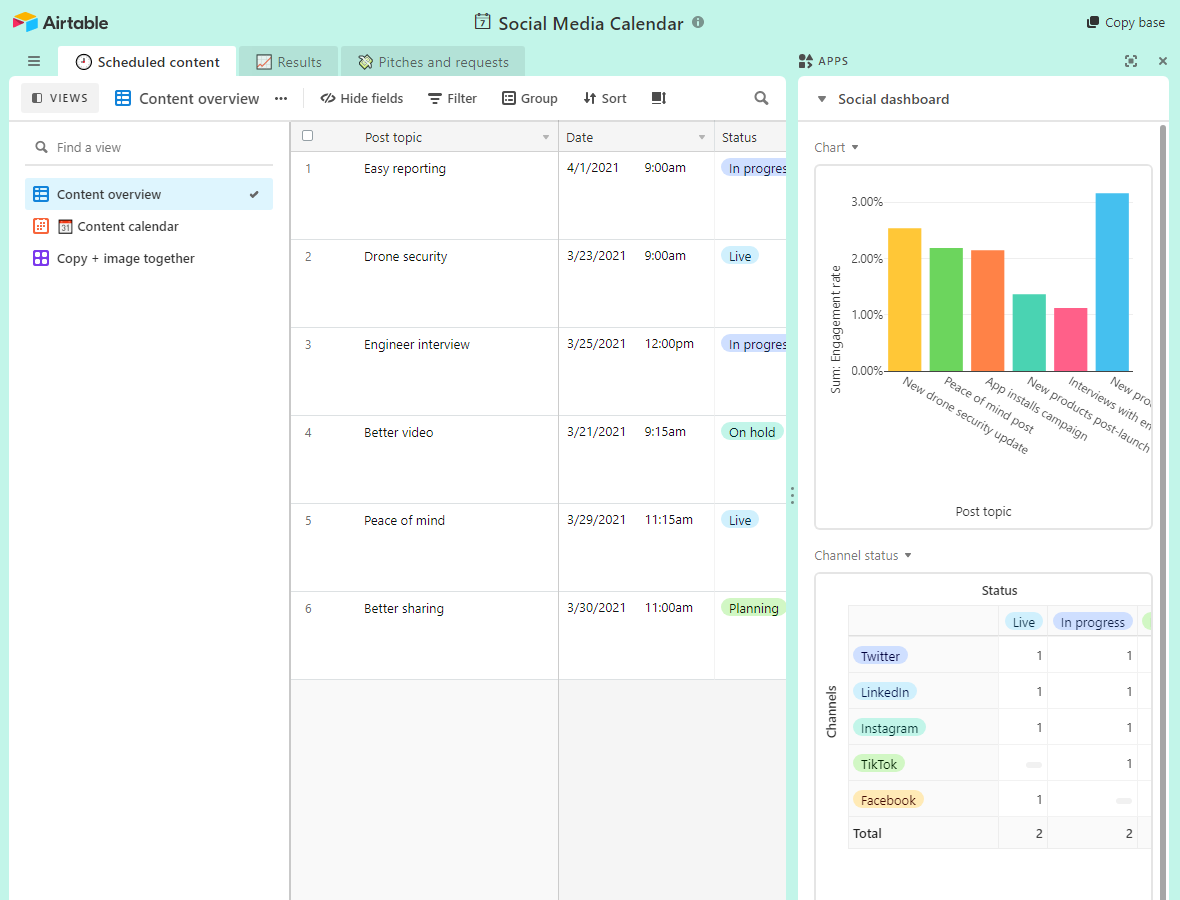Close the apps panel
Image resolution: width=1180 pixels, height=900 pixels.
[1163, 61]
